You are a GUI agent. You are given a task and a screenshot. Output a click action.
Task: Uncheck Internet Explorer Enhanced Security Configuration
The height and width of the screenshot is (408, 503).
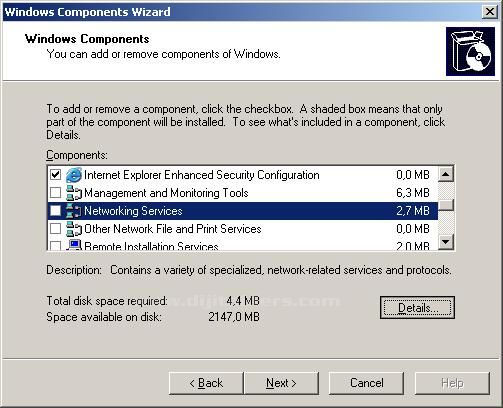point(55,175)
